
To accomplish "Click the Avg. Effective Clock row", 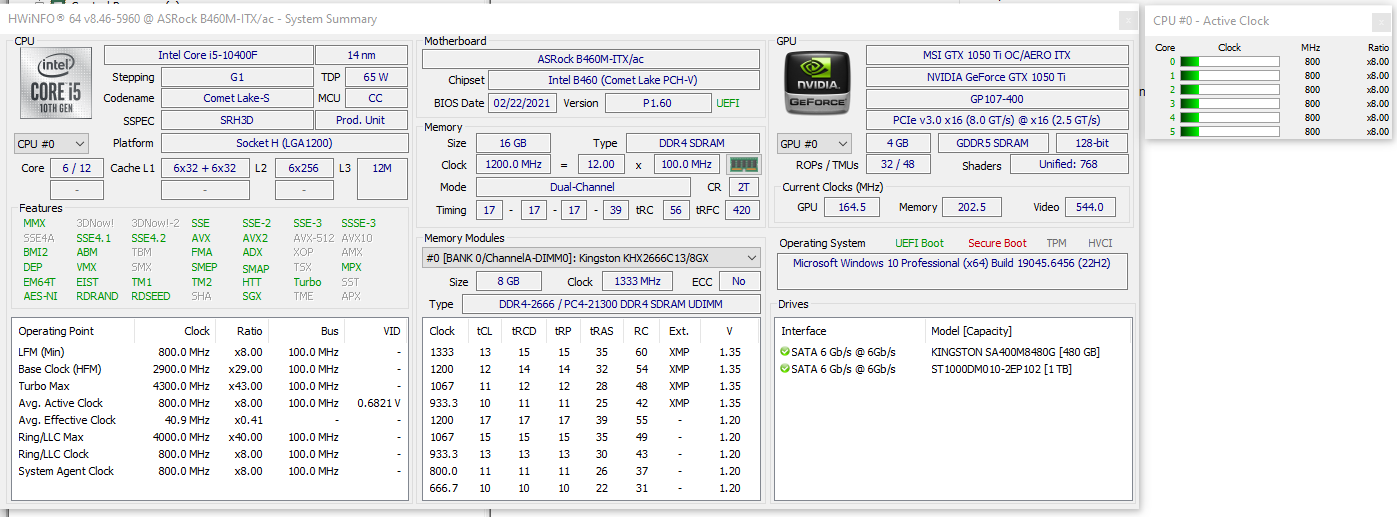I will [210, 420].
